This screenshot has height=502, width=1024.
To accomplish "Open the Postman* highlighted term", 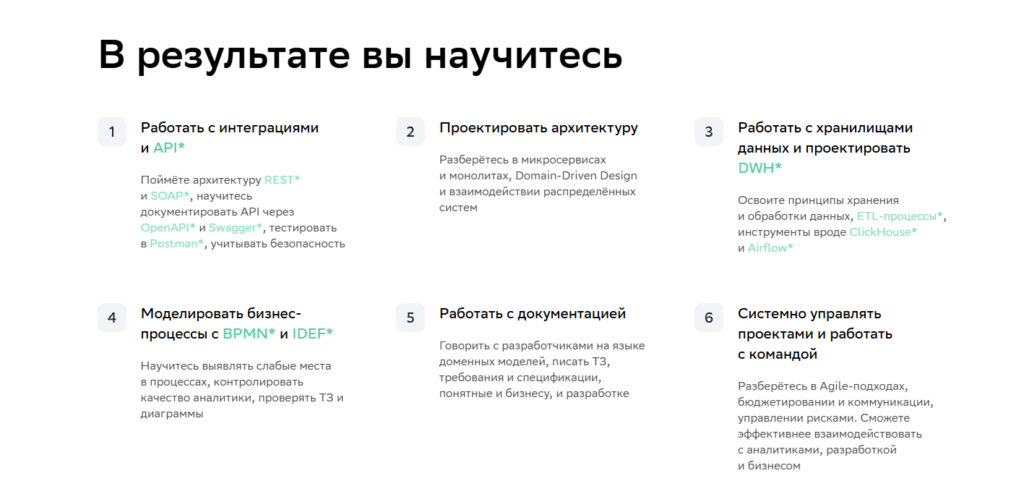I will [x=177, y=243].
